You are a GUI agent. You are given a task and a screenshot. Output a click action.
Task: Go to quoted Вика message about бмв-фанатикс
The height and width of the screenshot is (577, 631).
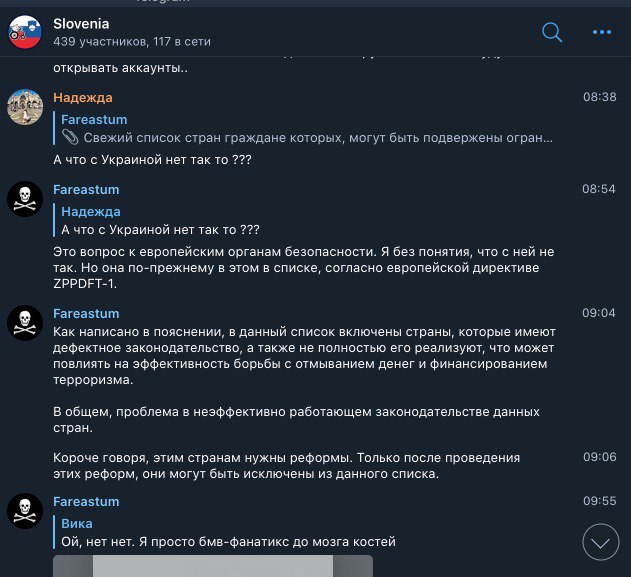coord(225,532)
